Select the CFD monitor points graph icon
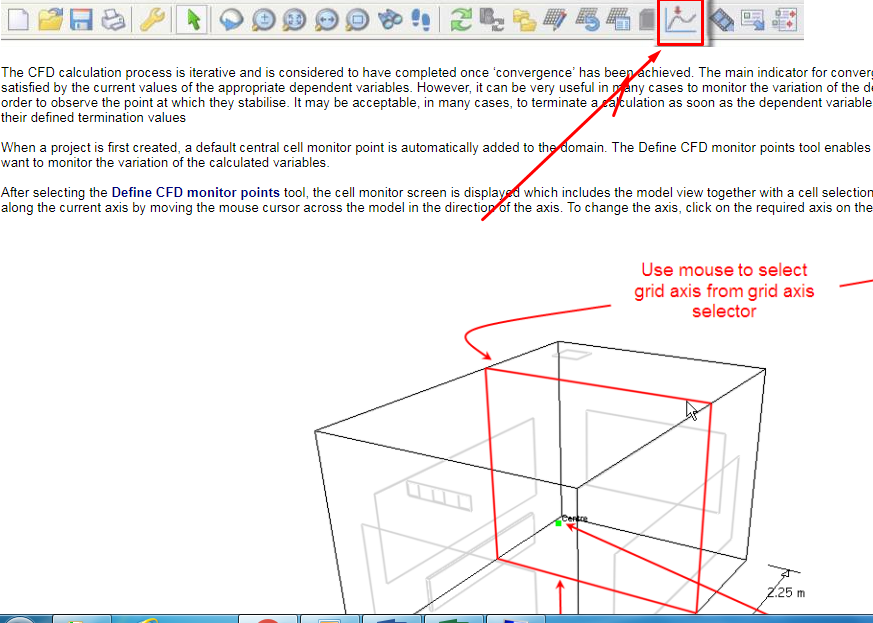The image size is (873, 623). [681, 20]
